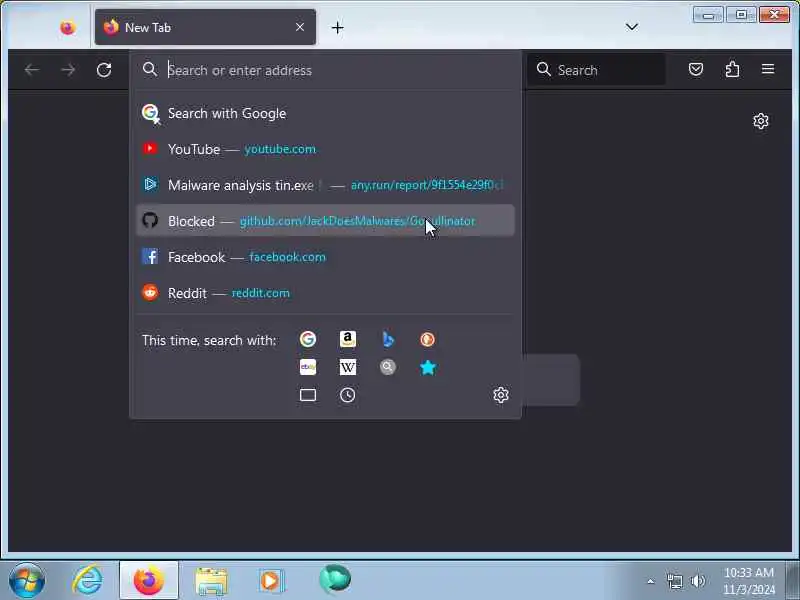Click the Firefox taskbar button
800x600 pixels.
148,580
